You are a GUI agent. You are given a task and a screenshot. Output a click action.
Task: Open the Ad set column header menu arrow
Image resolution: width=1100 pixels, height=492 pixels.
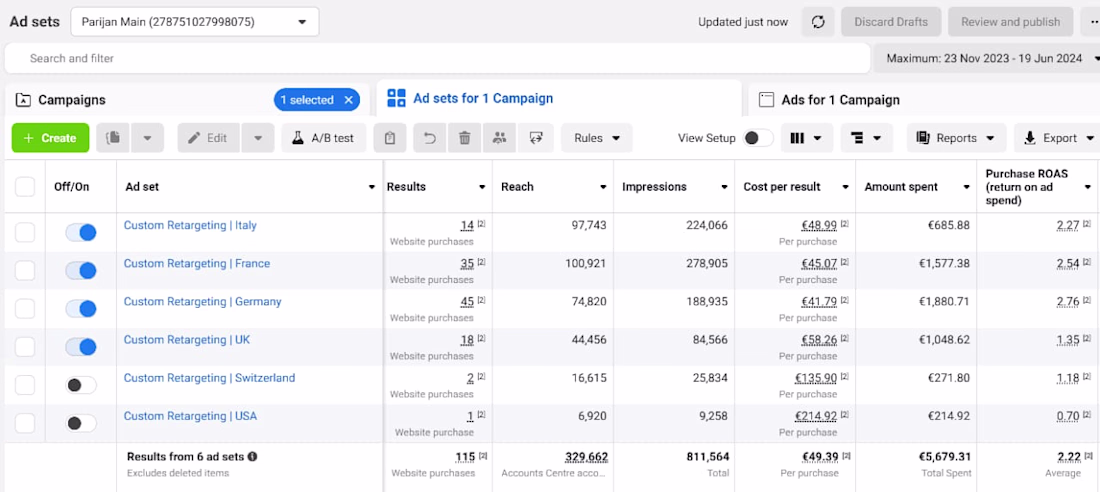(372, 187)
